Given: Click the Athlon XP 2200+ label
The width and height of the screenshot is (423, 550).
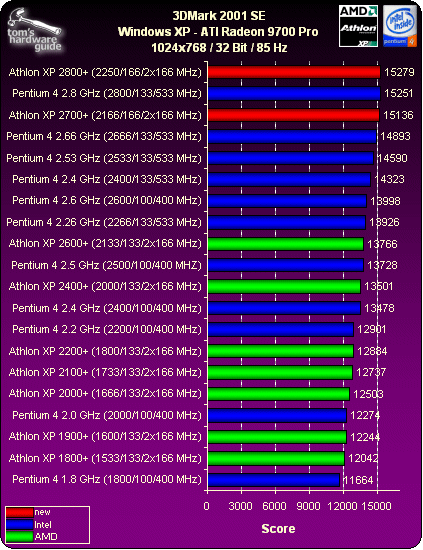Looking at the screenshot, I should point(105,351).
